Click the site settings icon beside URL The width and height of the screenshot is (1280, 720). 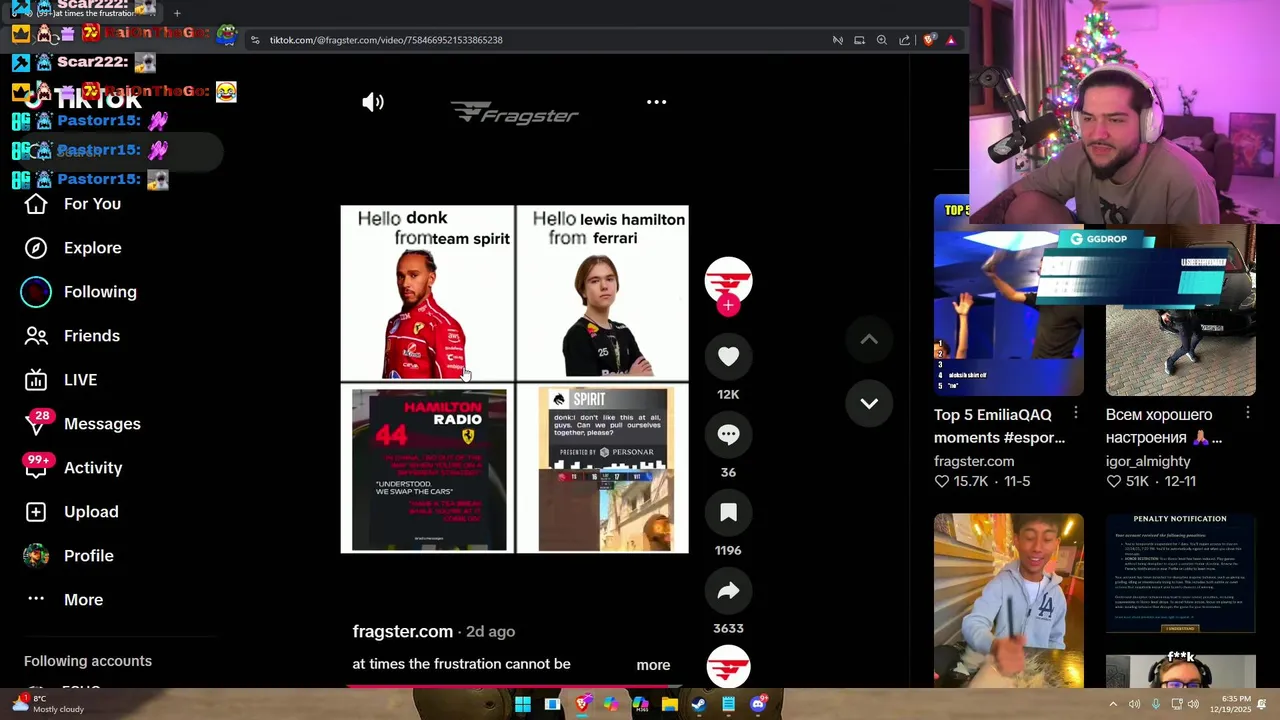click(255, 40)
